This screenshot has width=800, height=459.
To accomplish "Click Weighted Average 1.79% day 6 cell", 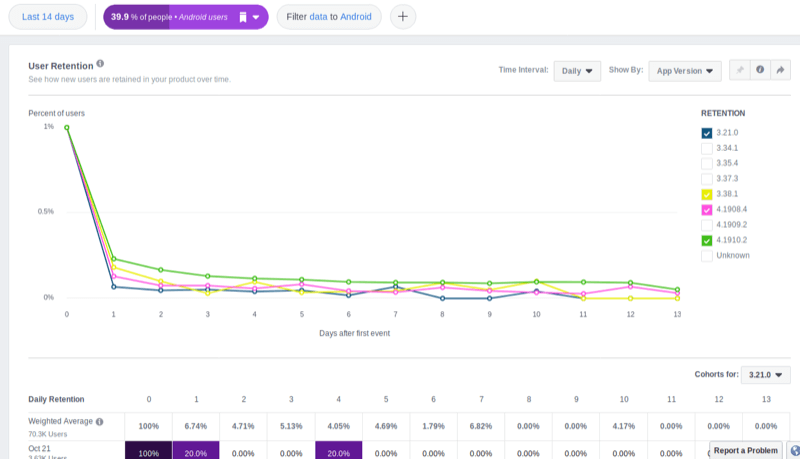I will click(x=433, y=426).
